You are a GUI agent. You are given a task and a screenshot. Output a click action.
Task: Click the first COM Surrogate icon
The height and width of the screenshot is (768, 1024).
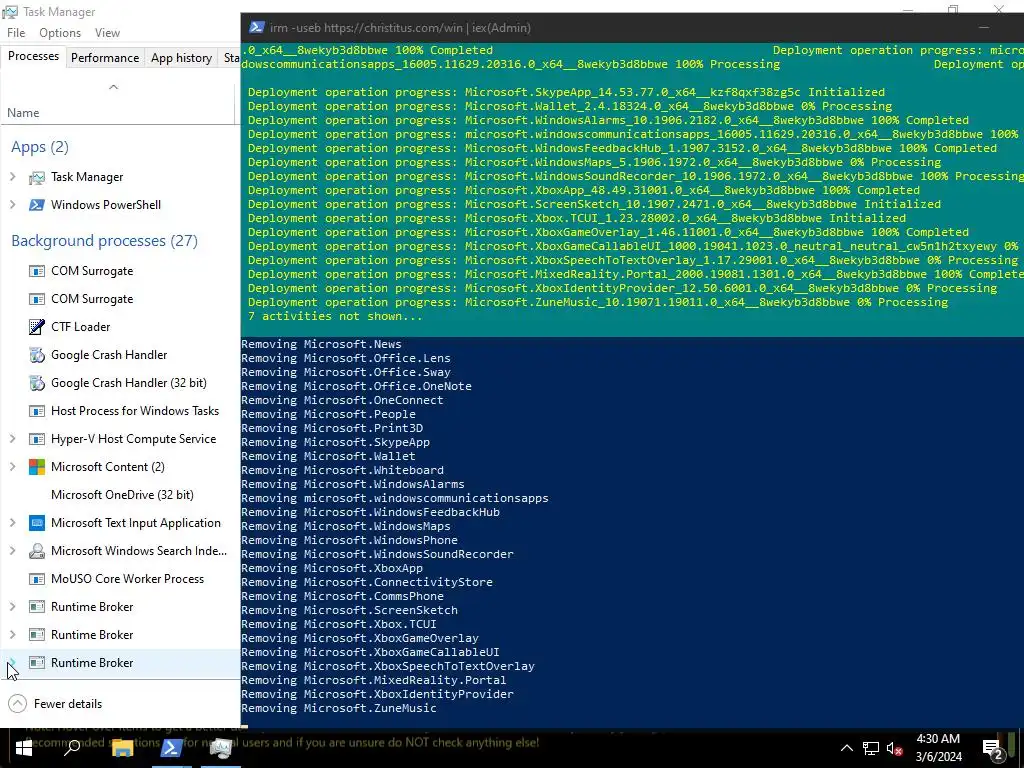37,271
